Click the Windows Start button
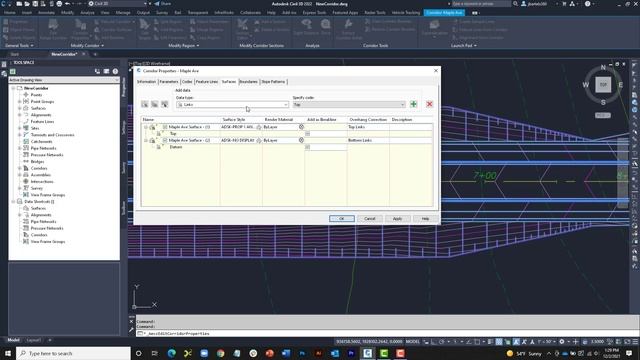This screenshot has width=640, height=360. pyautogui.click(x=8, y=353)
